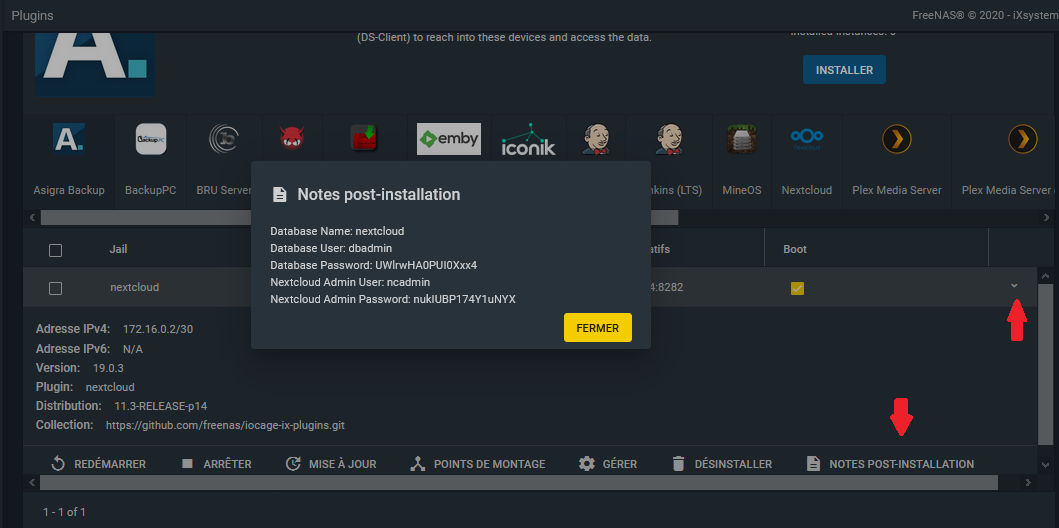The image size is (1059, 528).
Task: Open Points de Montage for the jail
Action: [478, 464]
